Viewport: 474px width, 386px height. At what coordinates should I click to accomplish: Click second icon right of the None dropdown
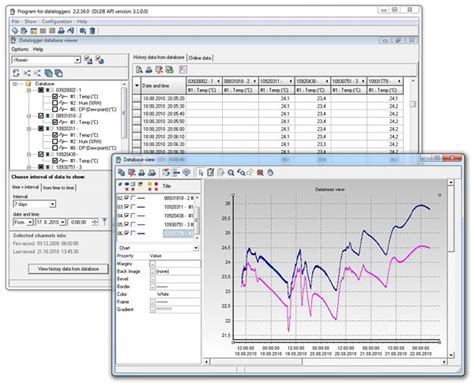(100, 60)
